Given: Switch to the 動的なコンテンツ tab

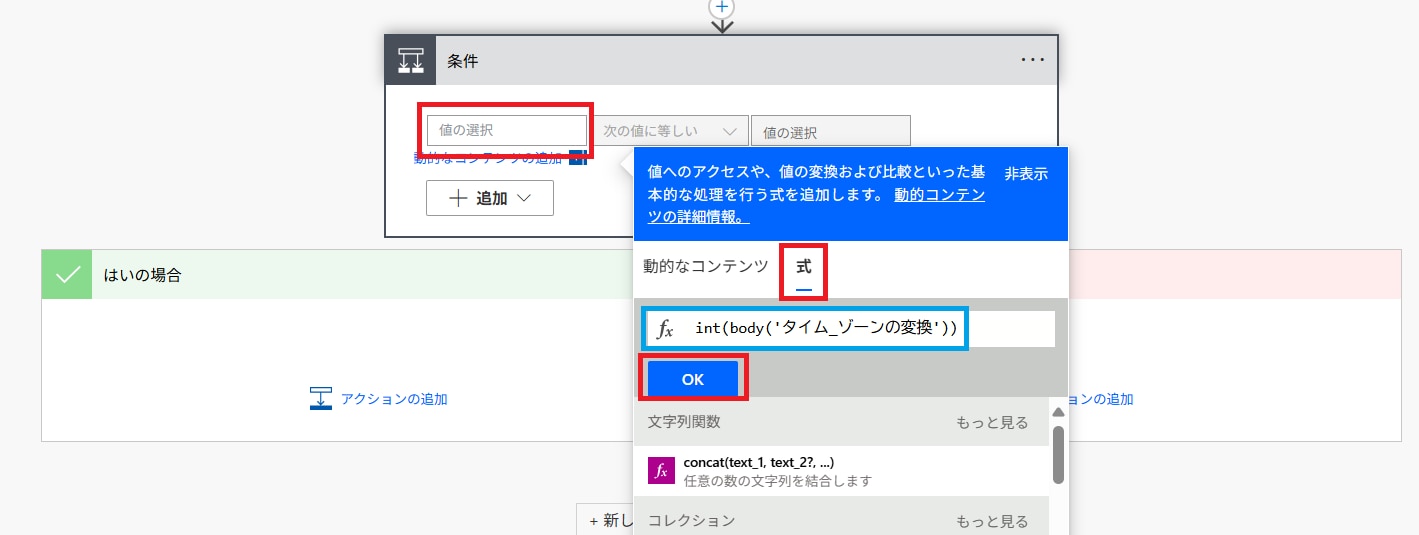Looking at the screenshot, I should click(x=705, y=266).
